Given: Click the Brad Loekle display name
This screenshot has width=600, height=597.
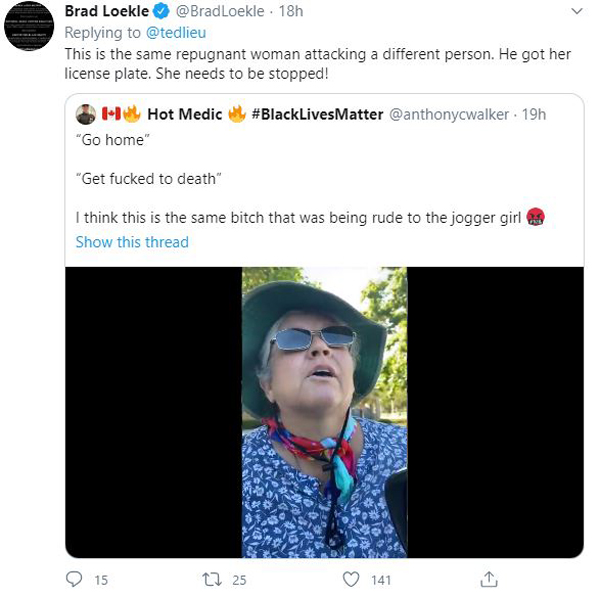Looking at the screenshot, I should [107, 11].
